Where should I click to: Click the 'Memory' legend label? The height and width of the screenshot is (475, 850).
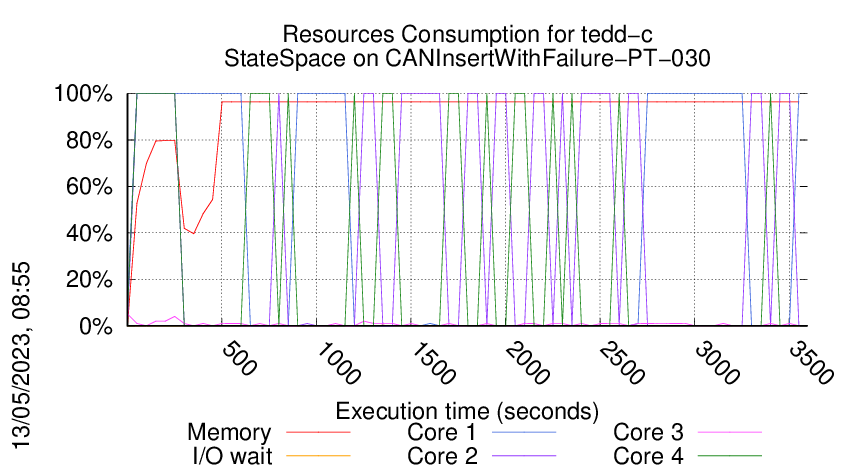229,433
